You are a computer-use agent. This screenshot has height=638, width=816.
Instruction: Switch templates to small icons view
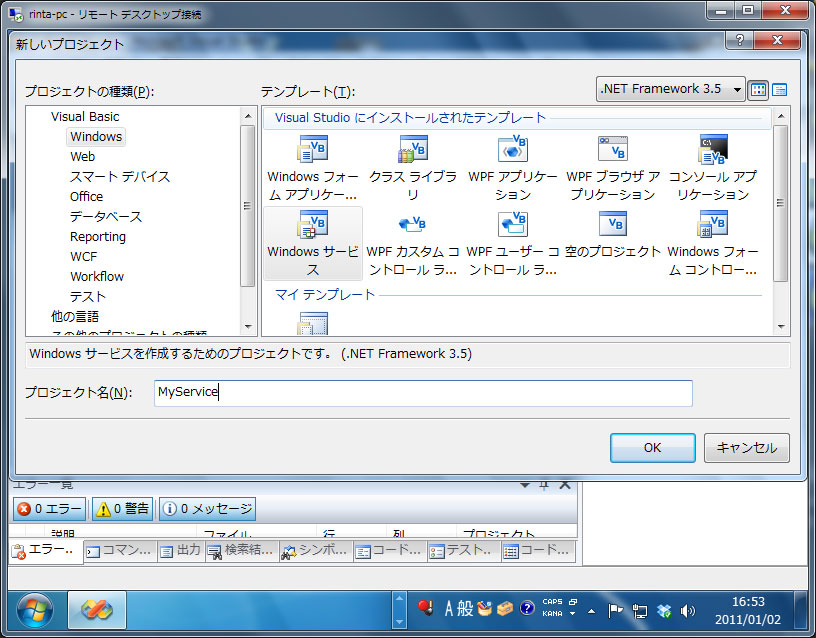779,90
